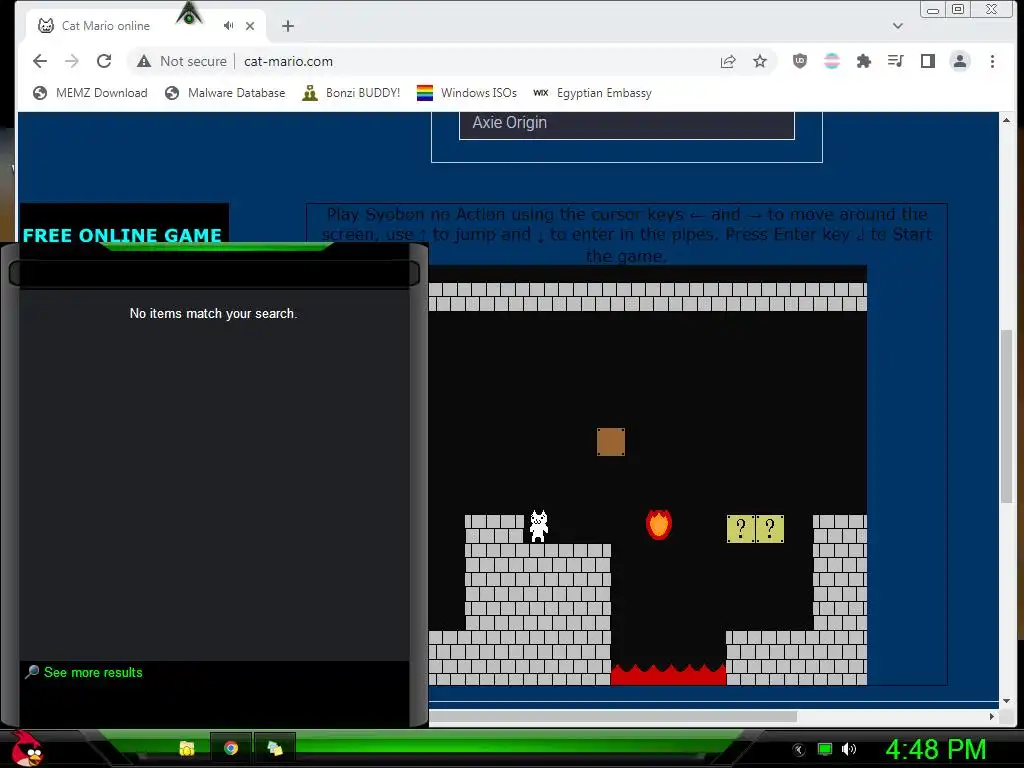Viewport: 1024px width, 768px height.
Task: Open the media control playlist icon
Action: click(895, 61)
